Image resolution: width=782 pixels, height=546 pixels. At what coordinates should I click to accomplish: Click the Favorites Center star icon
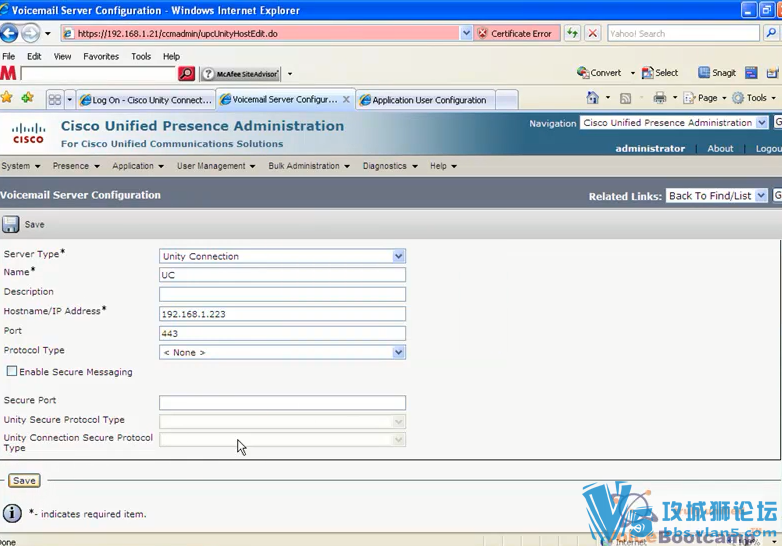tap(6, 97)
